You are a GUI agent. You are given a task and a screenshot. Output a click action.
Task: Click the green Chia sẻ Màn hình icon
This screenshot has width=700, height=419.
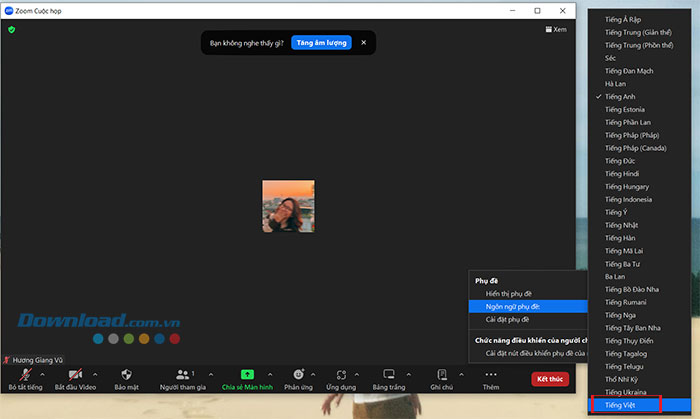(x=247, y=373)
